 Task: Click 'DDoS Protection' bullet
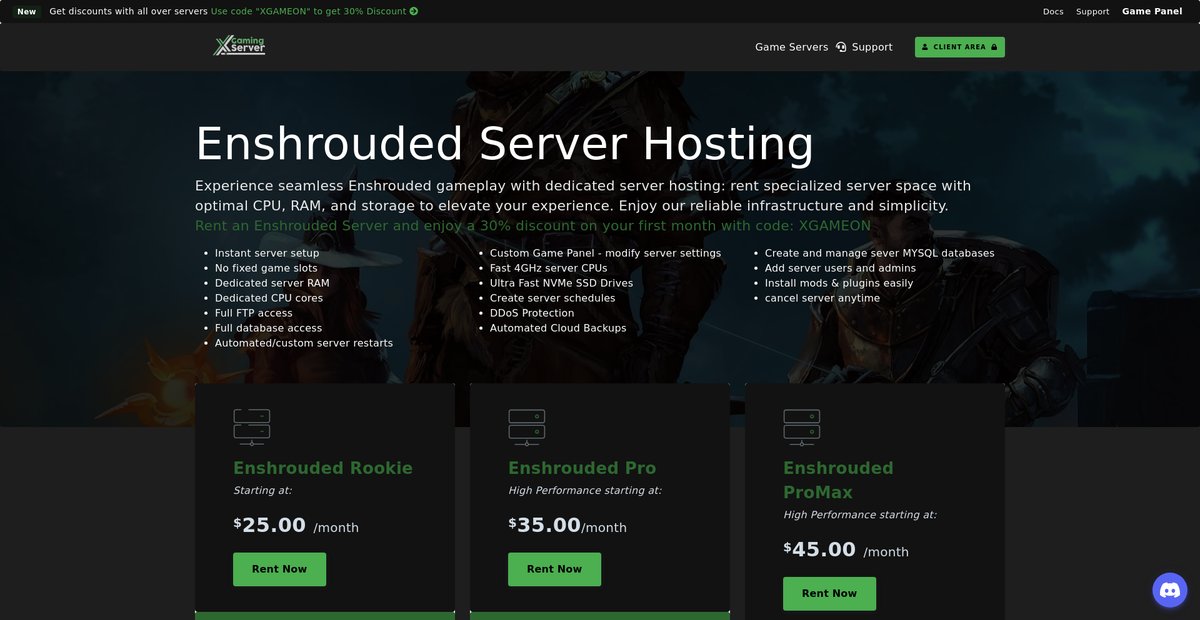(x=532, y=313)
